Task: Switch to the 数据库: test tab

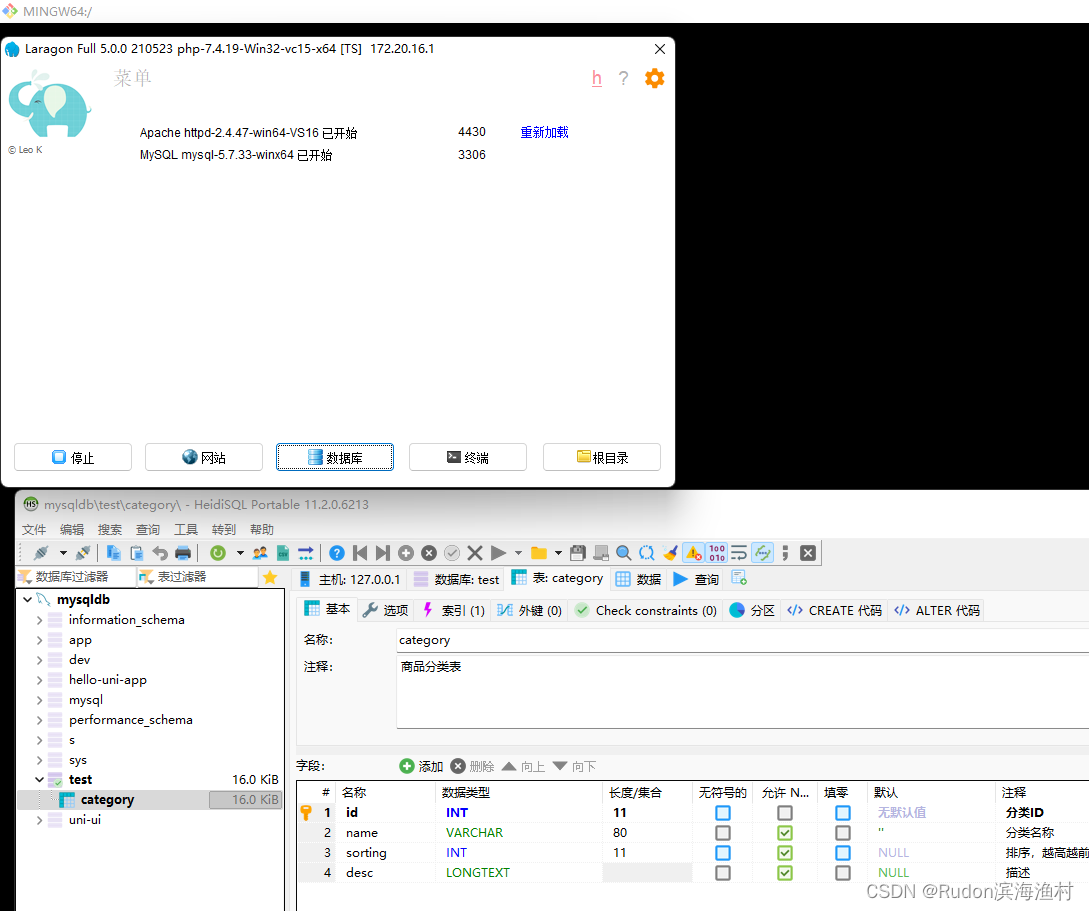Action: (x=456, y=579)
